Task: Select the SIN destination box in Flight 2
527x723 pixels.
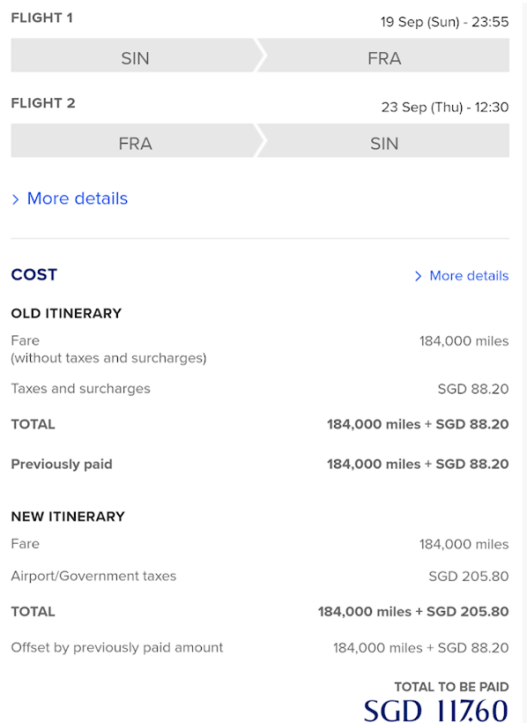Action: pos(384,141)
